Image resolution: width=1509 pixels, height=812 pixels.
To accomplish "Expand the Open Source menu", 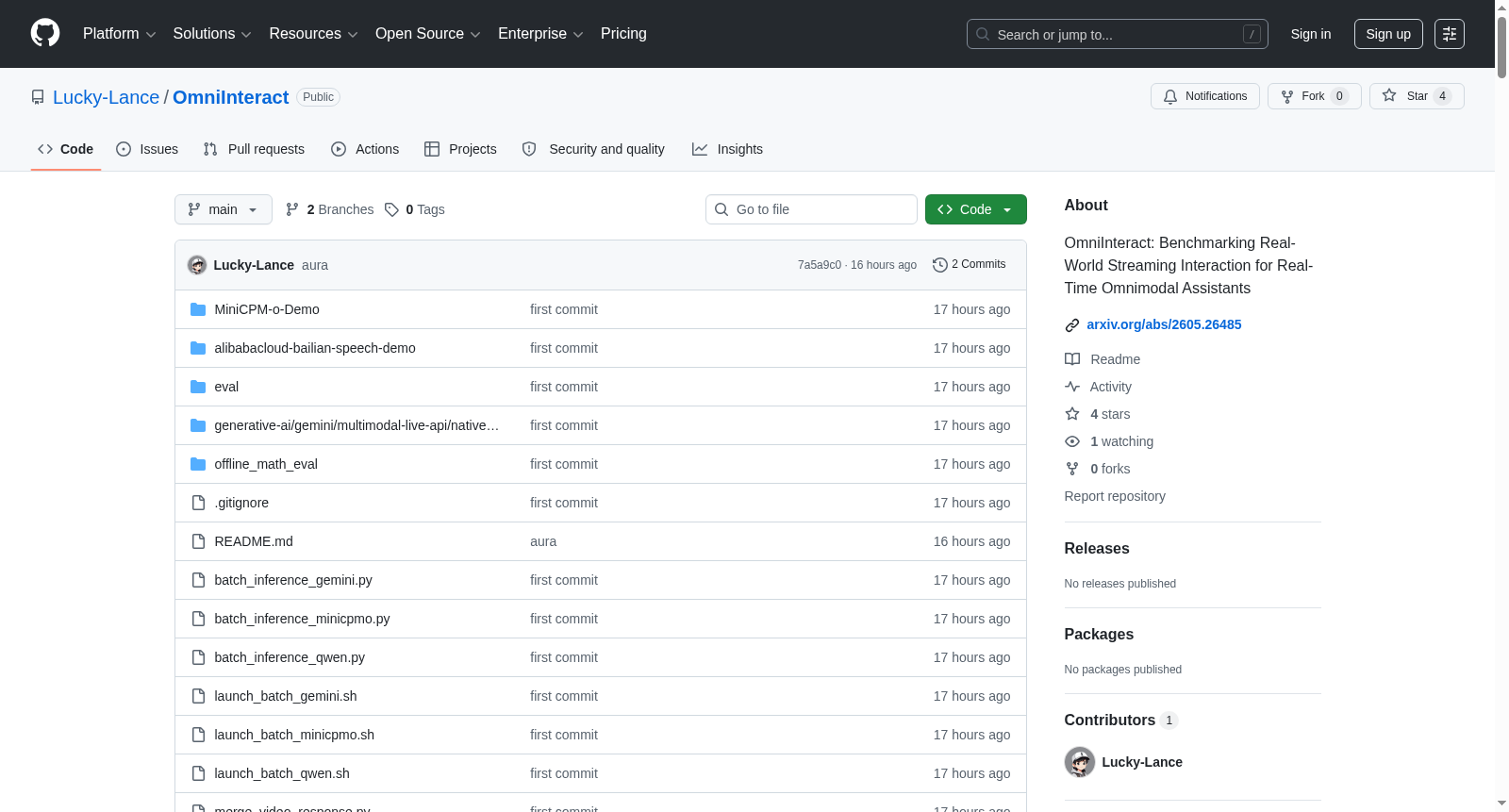I will pos(428,34).
